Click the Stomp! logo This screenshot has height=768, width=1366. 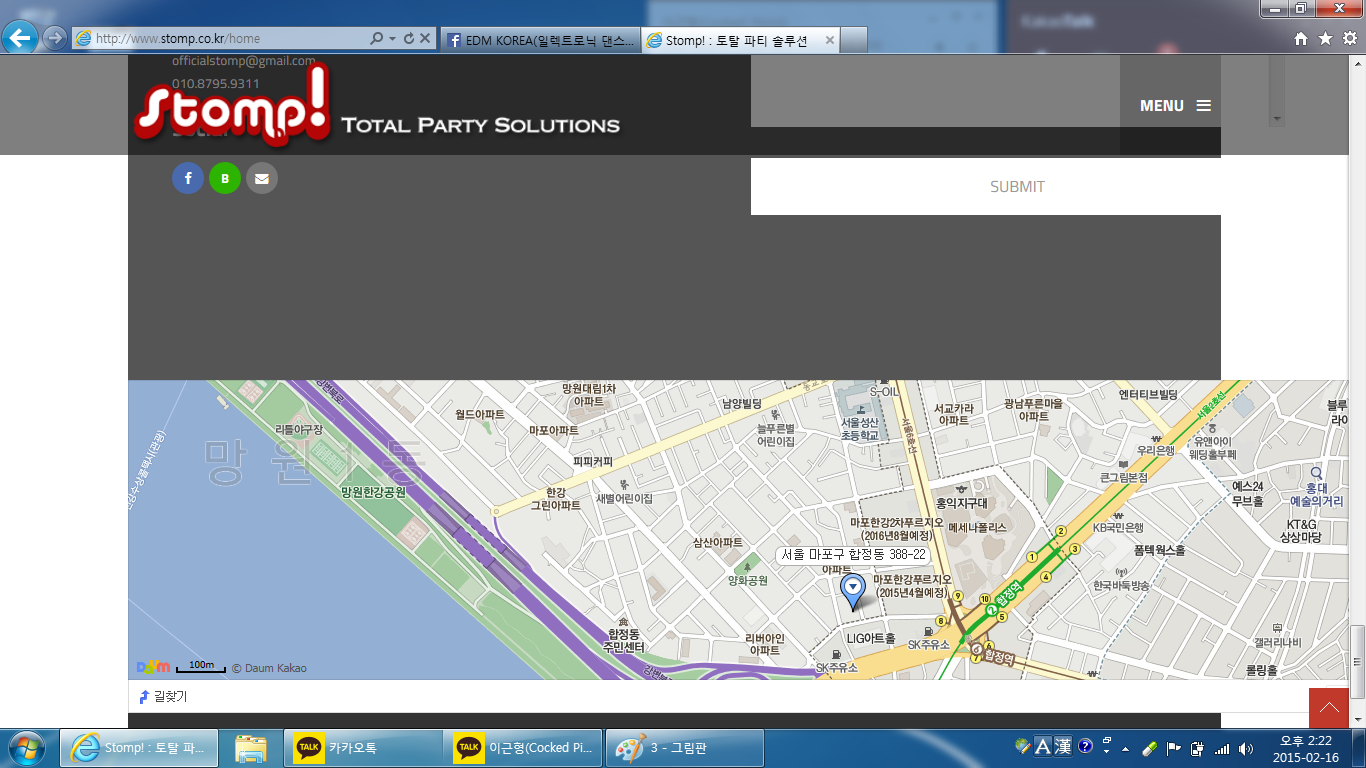232,104
